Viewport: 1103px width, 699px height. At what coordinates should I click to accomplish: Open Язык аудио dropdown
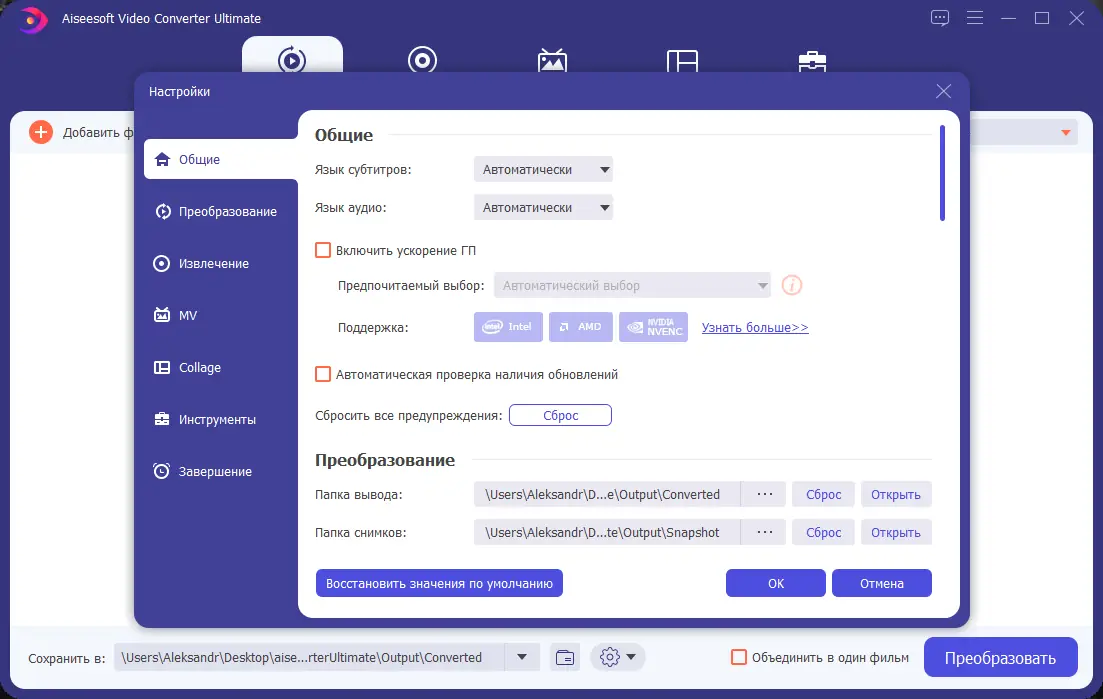tap(543, 207)
